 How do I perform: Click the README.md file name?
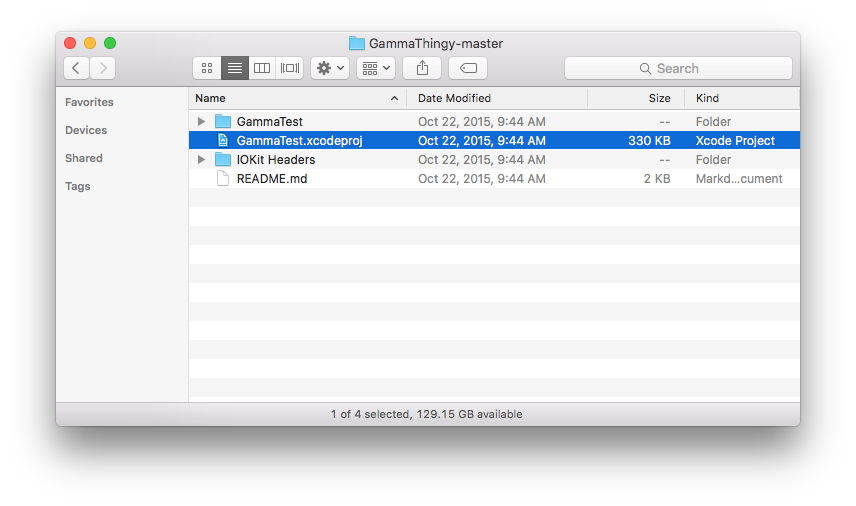(272, 178)
